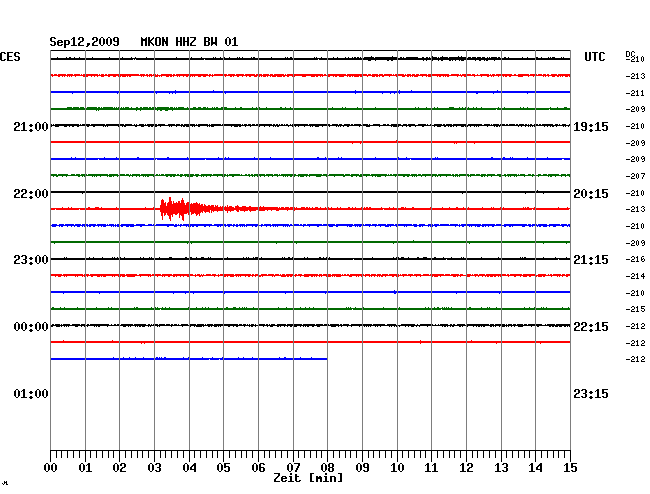The height and width of the screenshot is (494, 650).
Task: Click the UTC time label 19:15
Action: point(591,126)
